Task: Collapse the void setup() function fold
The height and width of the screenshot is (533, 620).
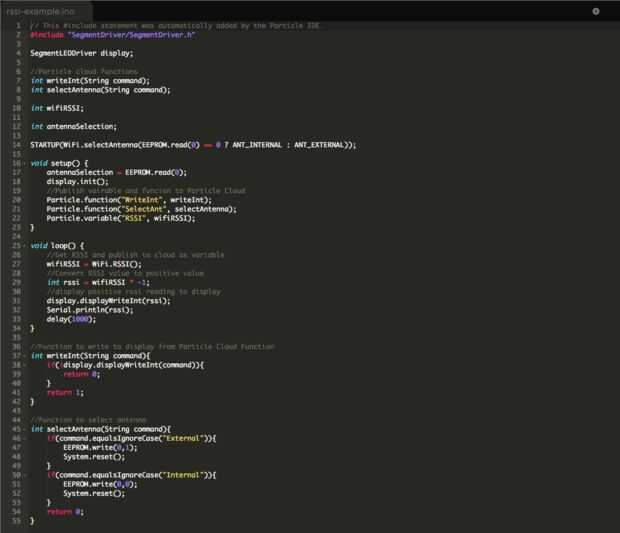Action: 25,163
